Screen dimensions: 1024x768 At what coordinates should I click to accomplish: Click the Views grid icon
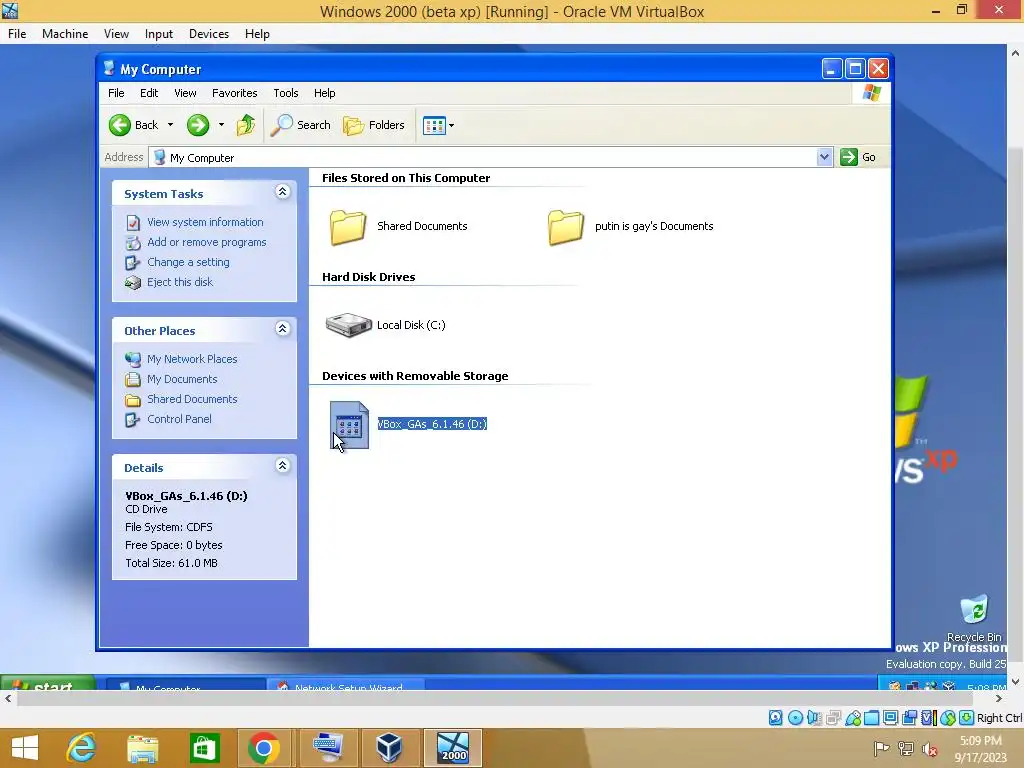click(x=434, y=125)
